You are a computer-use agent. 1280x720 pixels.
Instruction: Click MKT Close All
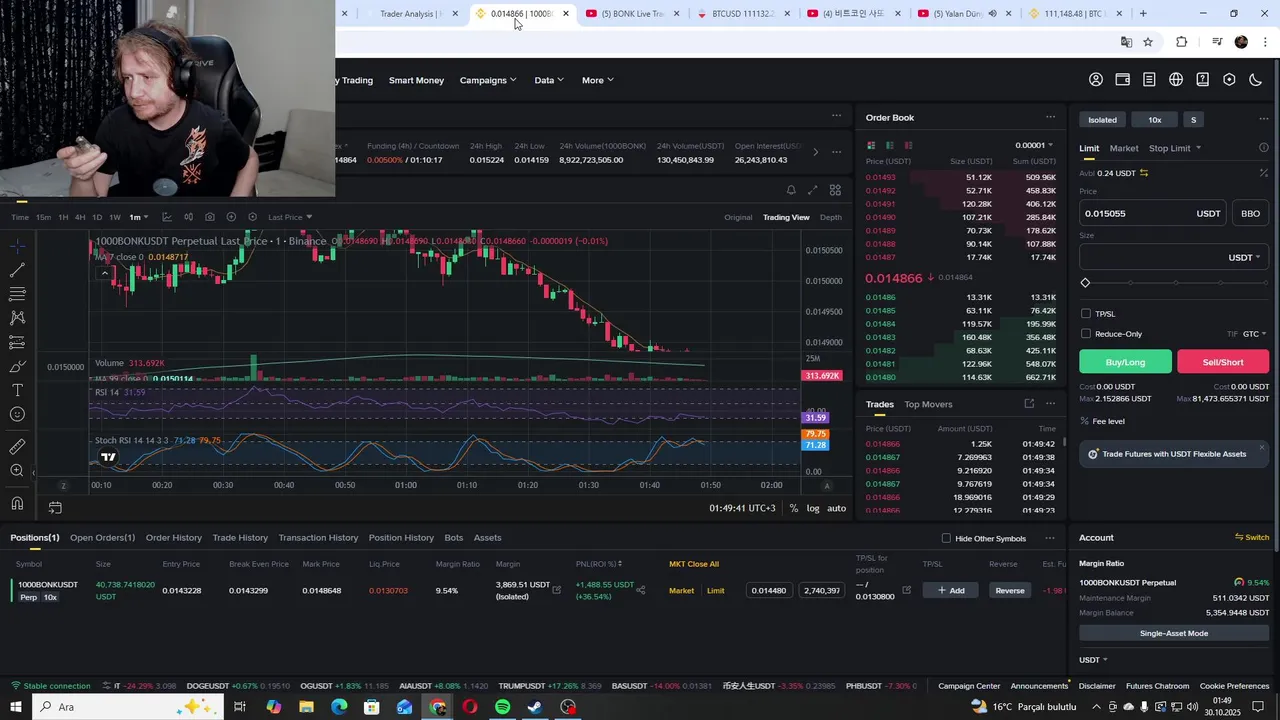coord(694,564)
